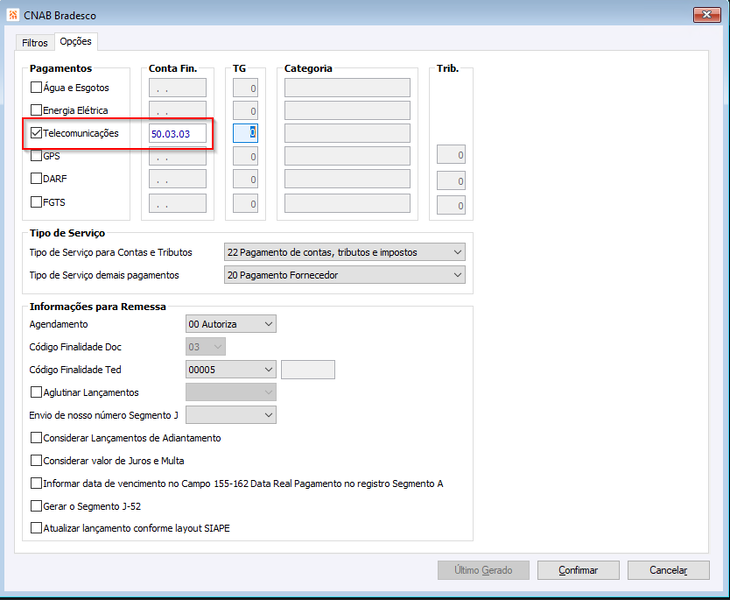Open Envio de nosso número Segmento J dropdown
This screenshot has width=730, height=600.
click(x=231, y=415)
